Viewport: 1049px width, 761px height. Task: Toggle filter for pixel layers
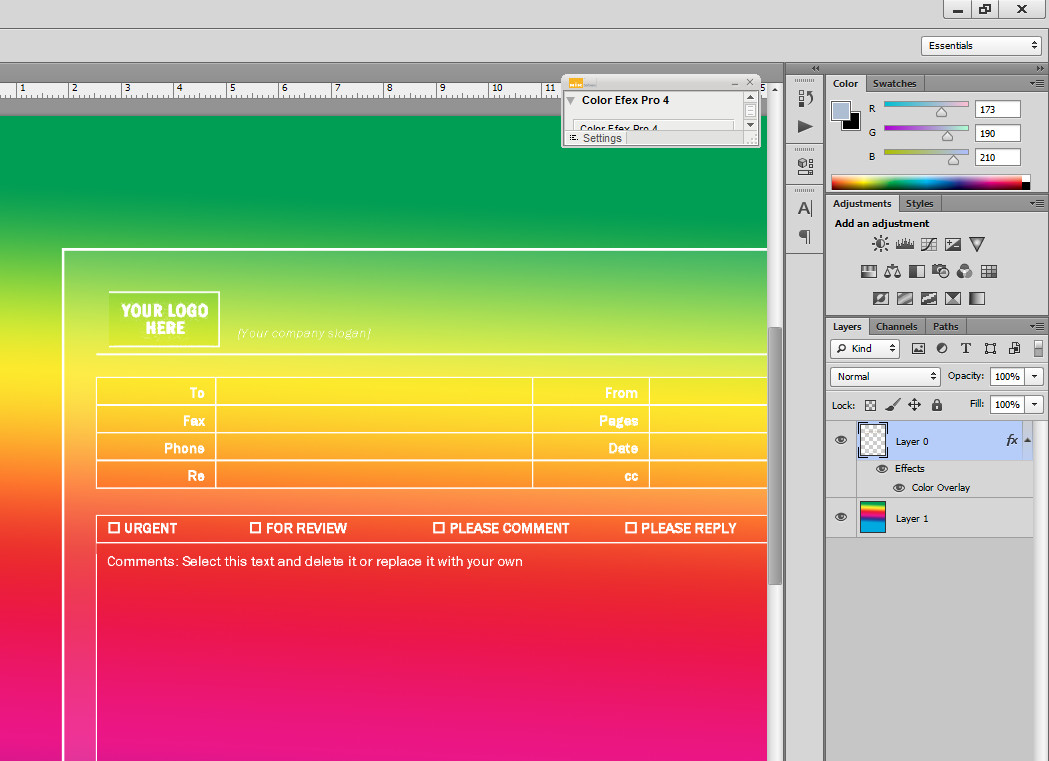click(919, 348)
